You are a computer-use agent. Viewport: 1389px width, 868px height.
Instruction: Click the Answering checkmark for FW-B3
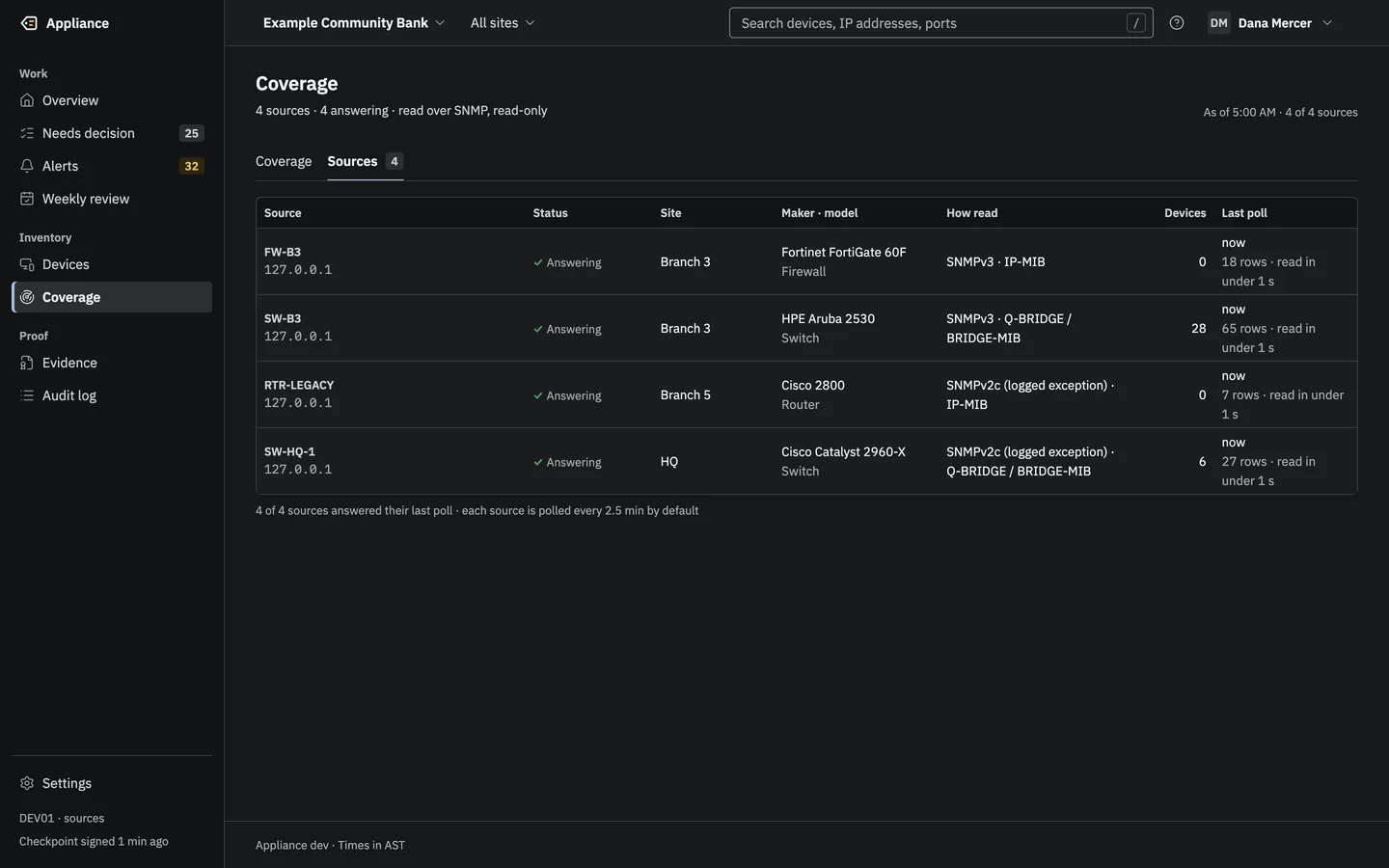pyautogui.click(x=538, y=262)
